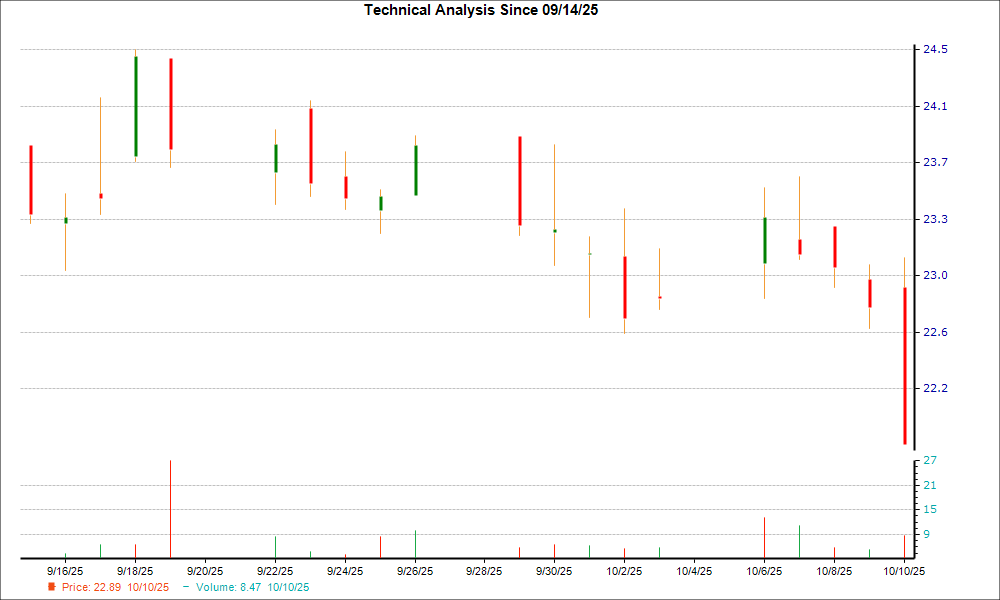Click the Volume: 8.47 legend text
The image size is (1000, 600).
click(x=252, y=587)
